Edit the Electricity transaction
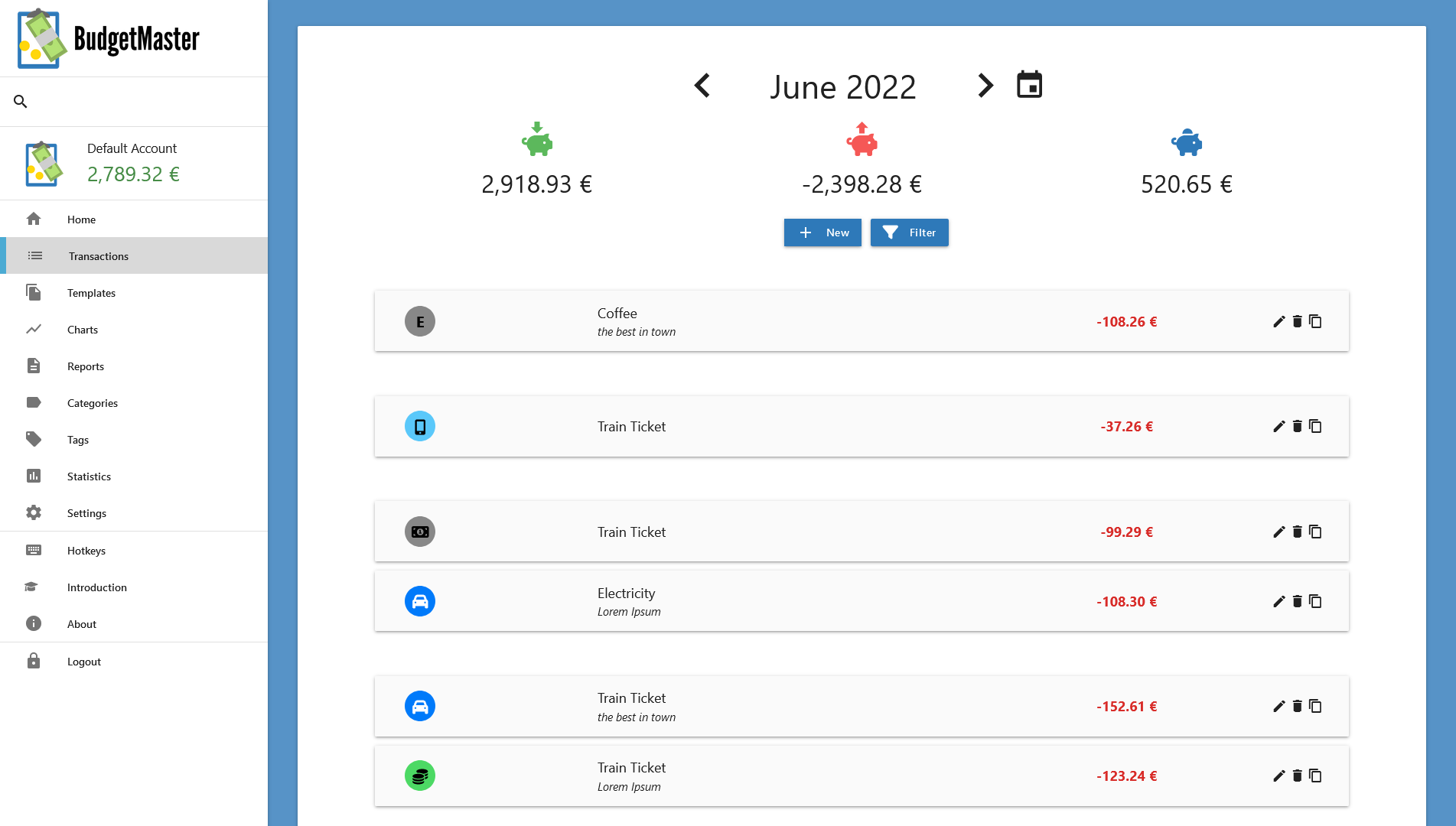This screenshot has height=826, width=1456. point(1278,601)
